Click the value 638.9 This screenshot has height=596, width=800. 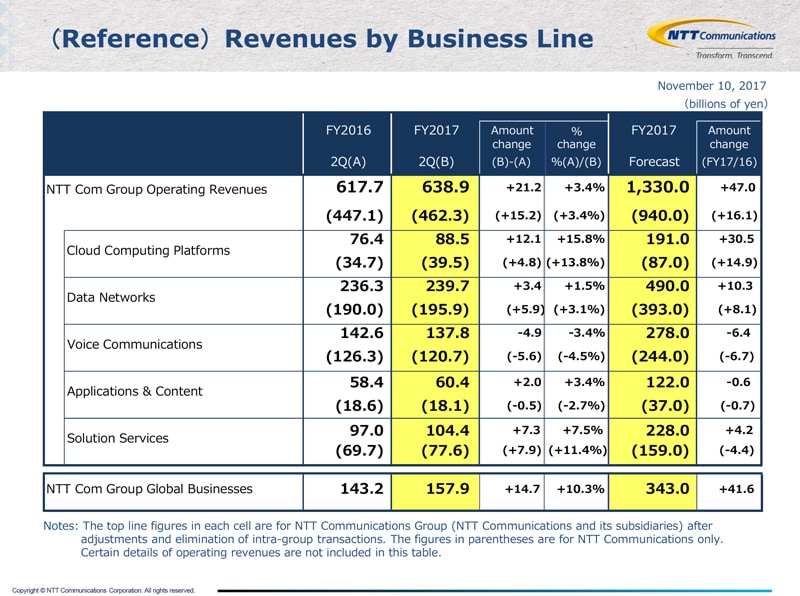coord(445,187)
